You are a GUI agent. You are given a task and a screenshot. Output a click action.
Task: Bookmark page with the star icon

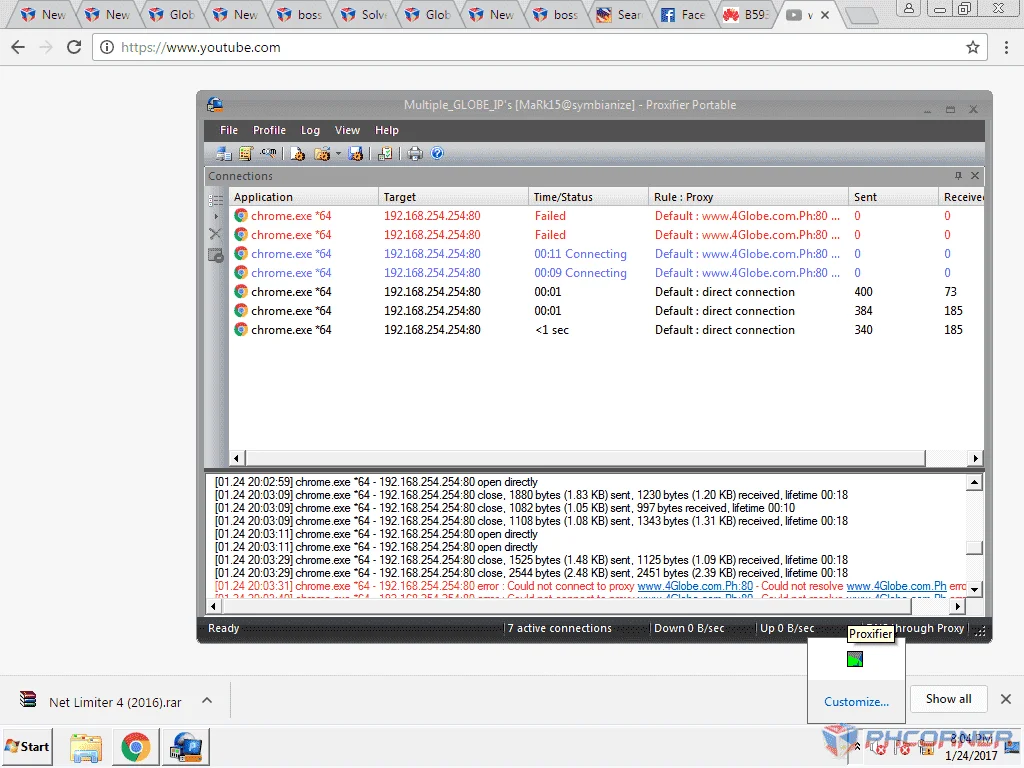tap(972, 47)
